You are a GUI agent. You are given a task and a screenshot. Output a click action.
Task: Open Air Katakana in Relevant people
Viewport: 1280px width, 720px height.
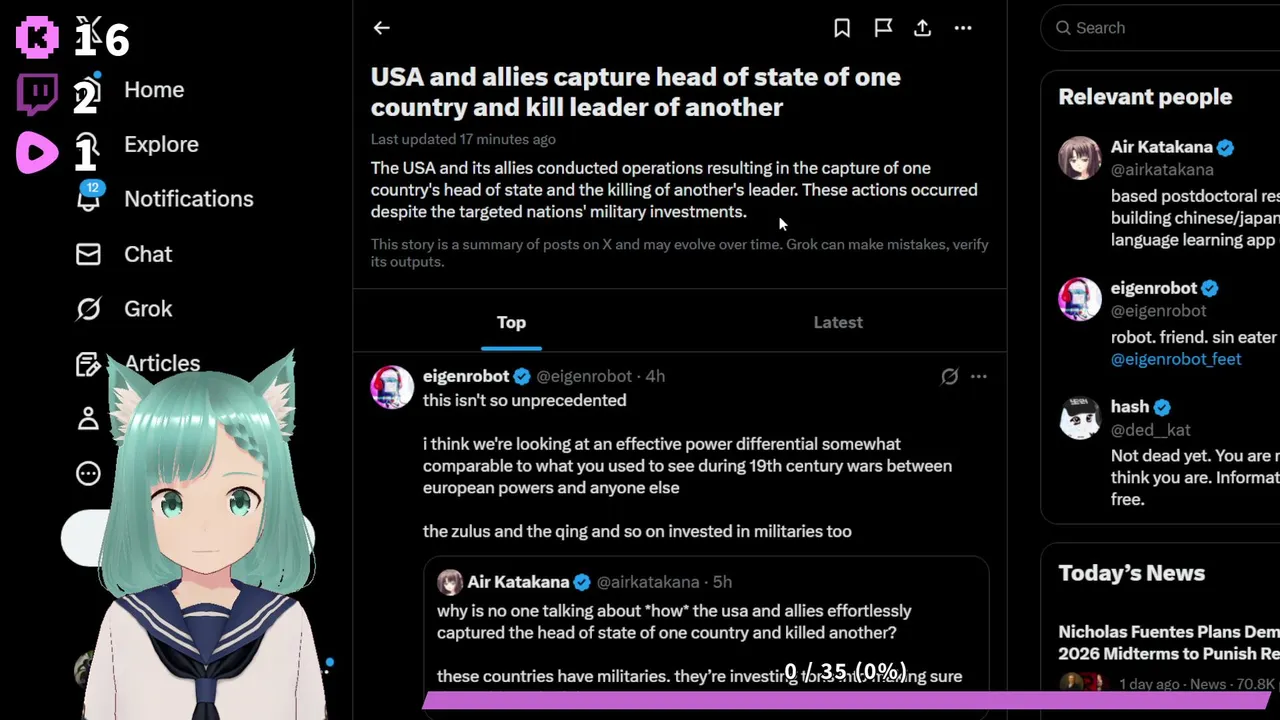coord(1161,147)
